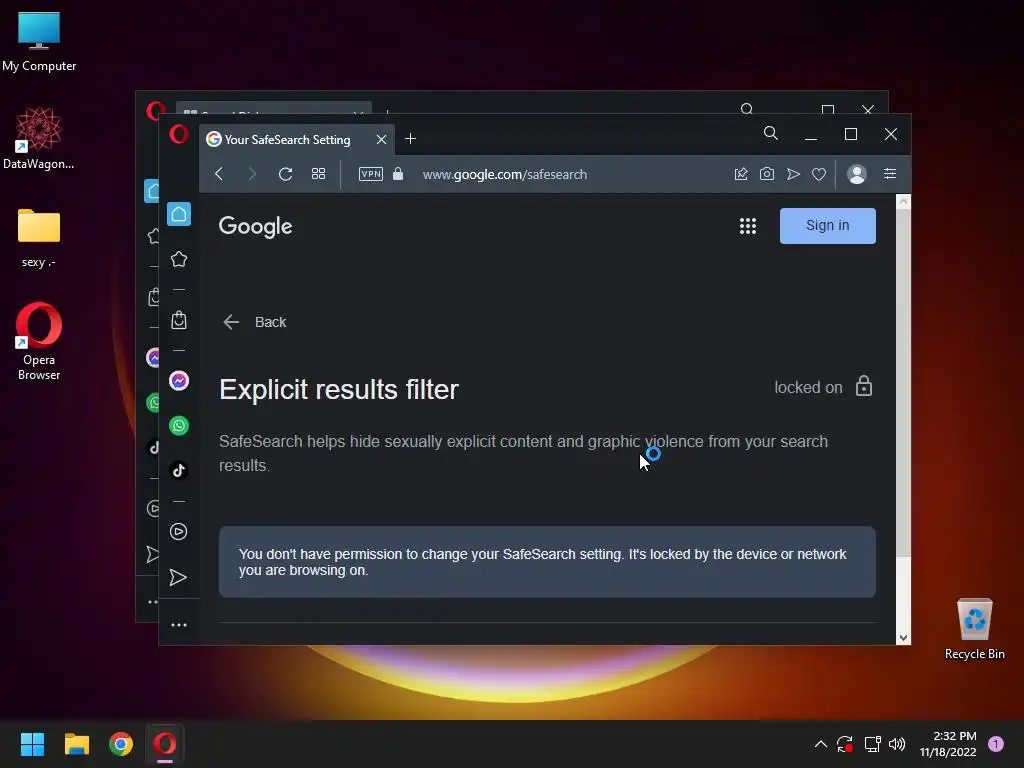The height and width of the screenshot is (768, 1024).
Task: Click the network tray icon
Action: (x=872, y=744)
